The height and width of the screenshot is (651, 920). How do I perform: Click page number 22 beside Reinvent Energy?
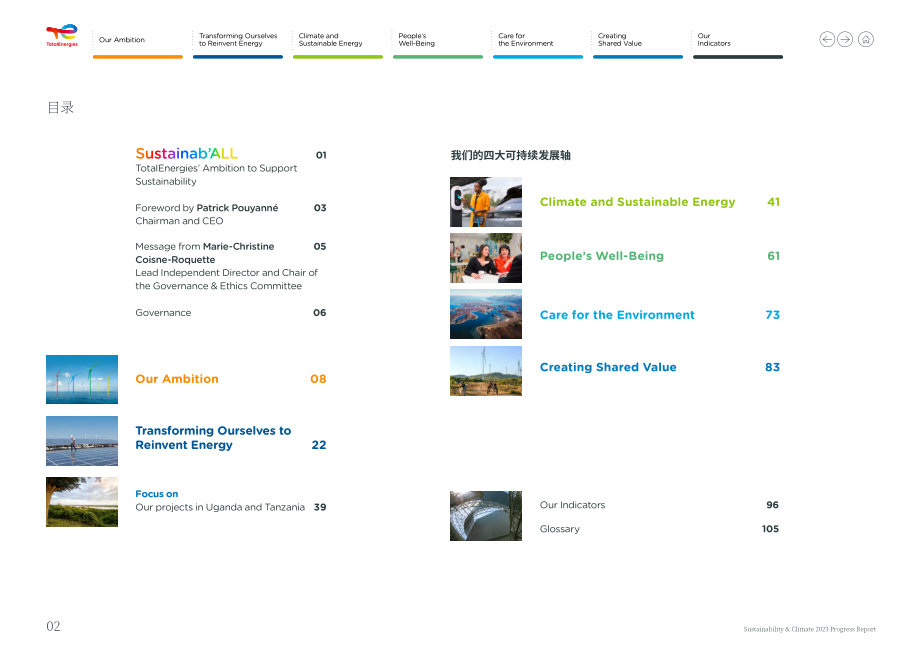319,445
